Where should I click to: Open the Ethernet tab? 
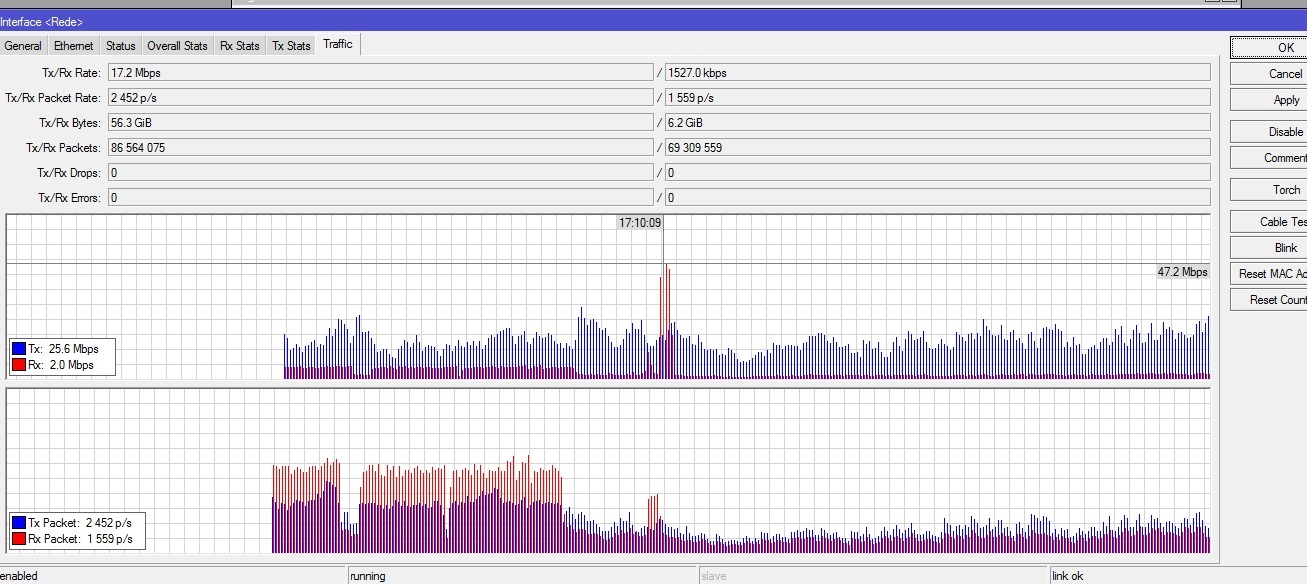point(74,46)
